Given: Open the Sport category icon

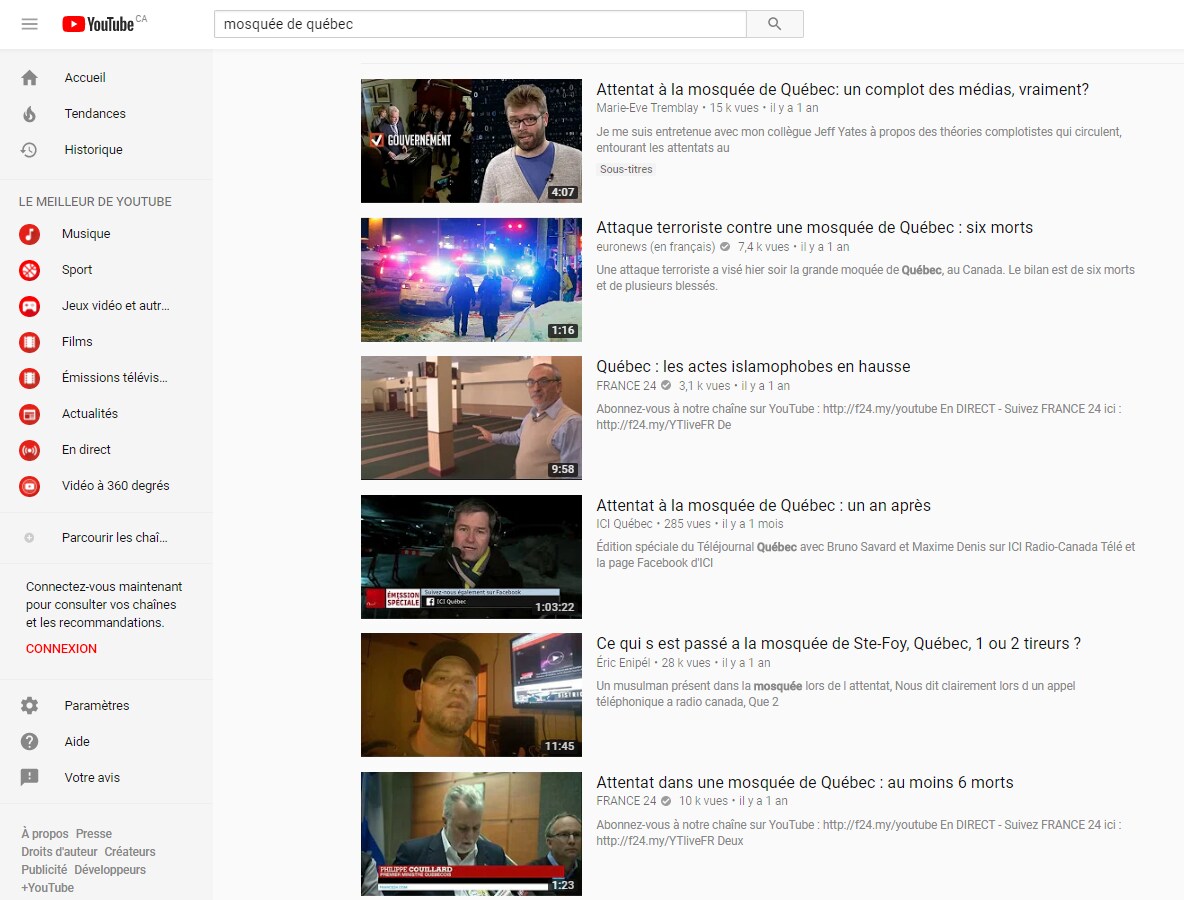Looking at the screenshot, I should [30, 270].
